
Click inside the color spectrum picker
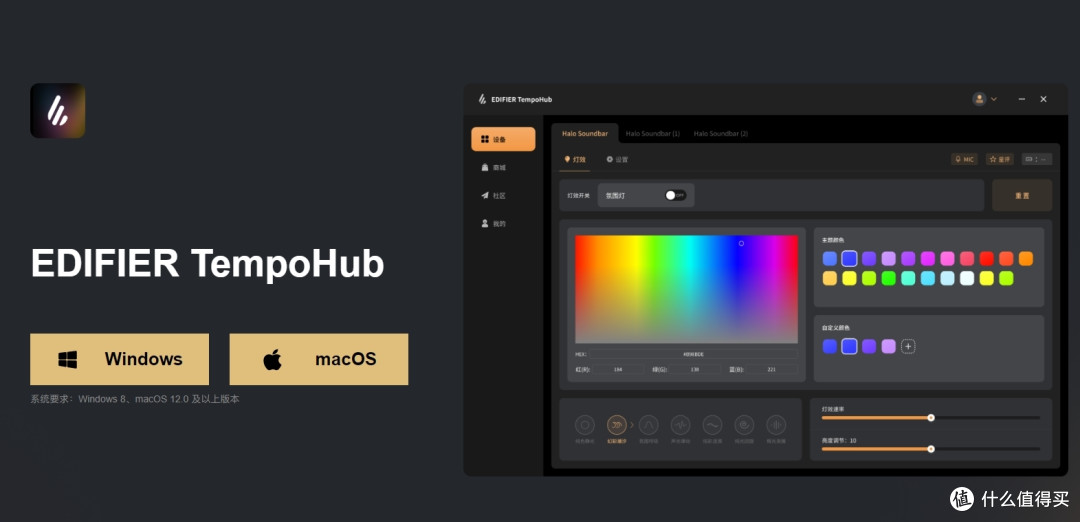tap(686, 289)
